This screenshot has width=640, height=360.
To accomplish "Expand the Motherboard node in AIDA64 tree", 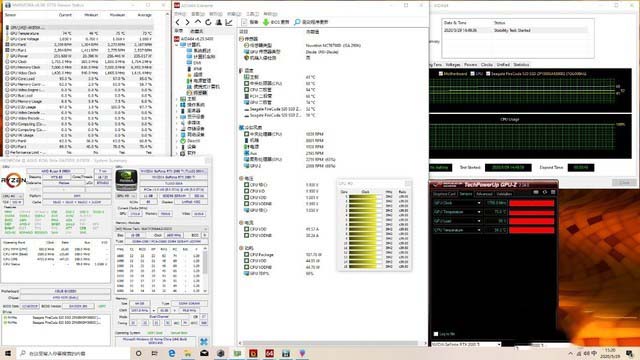I will (177, 99).
